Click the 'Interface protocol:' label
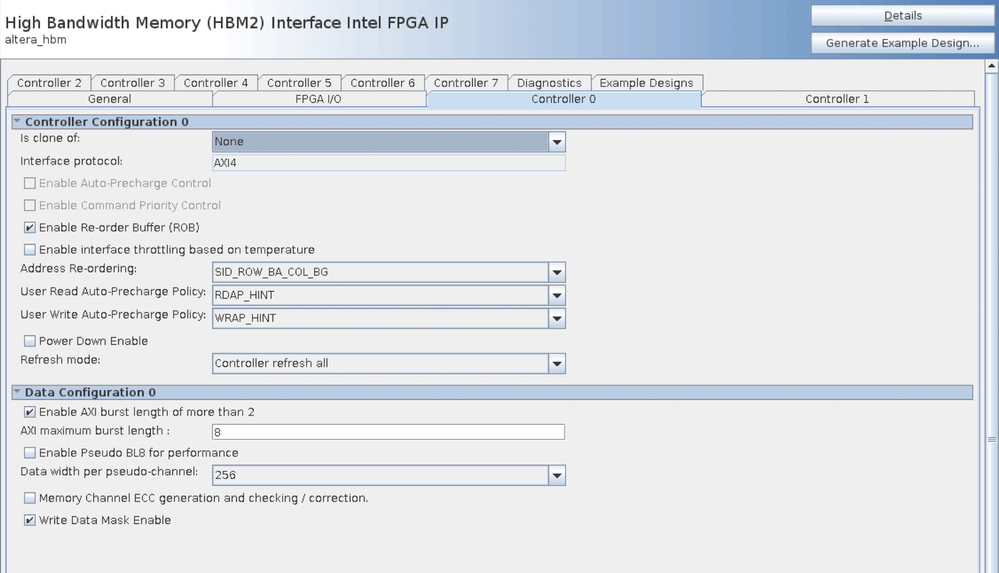 (x=71, y=161)
